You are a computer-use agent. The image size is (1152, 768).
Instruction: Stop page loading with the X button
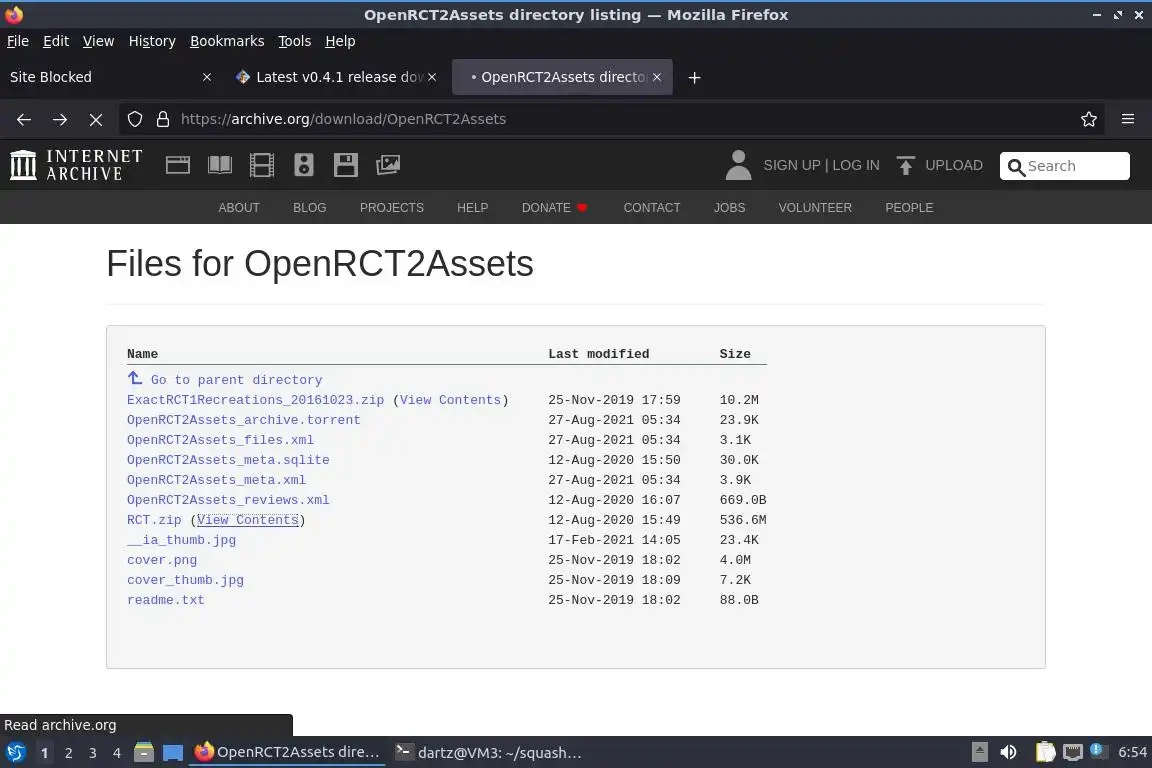[x=96, y=119]
